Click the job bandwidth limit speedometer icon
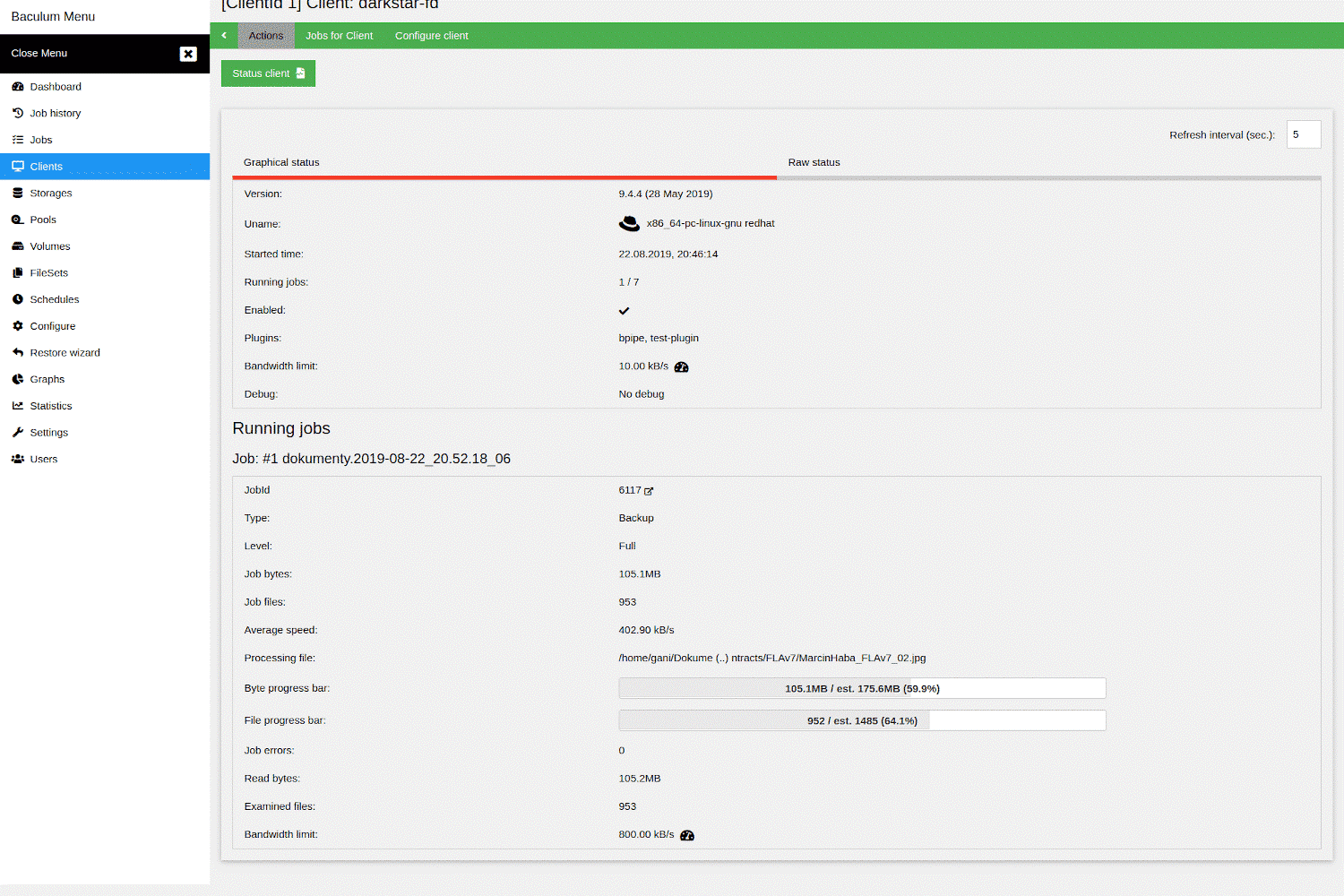 point(687,835)
